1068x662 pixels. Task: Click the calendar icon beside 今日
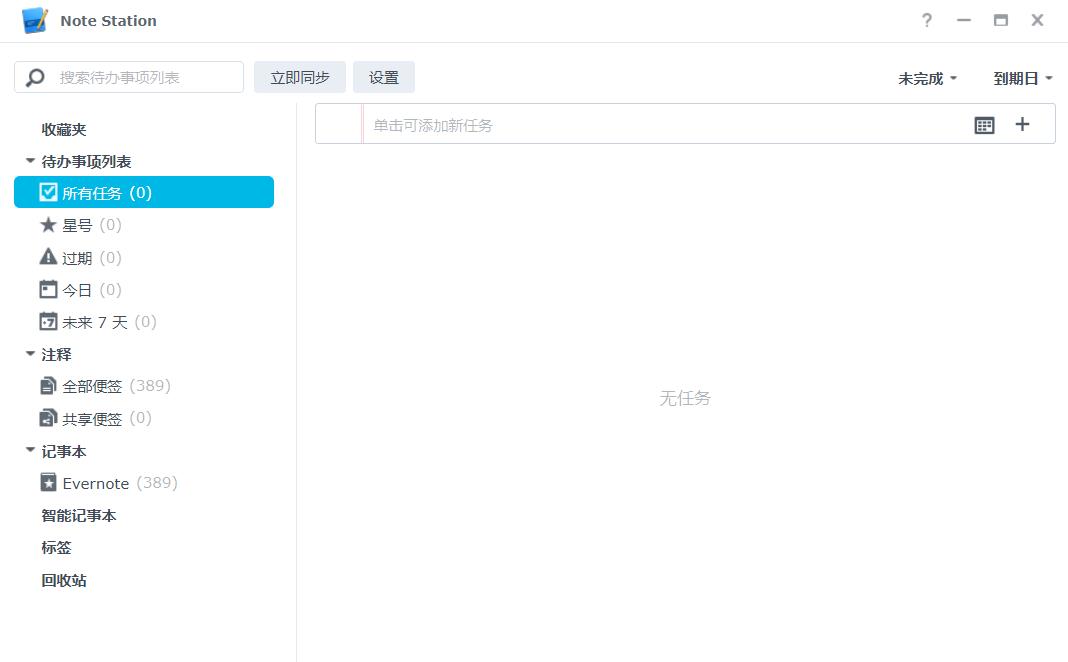coord(48,289)
